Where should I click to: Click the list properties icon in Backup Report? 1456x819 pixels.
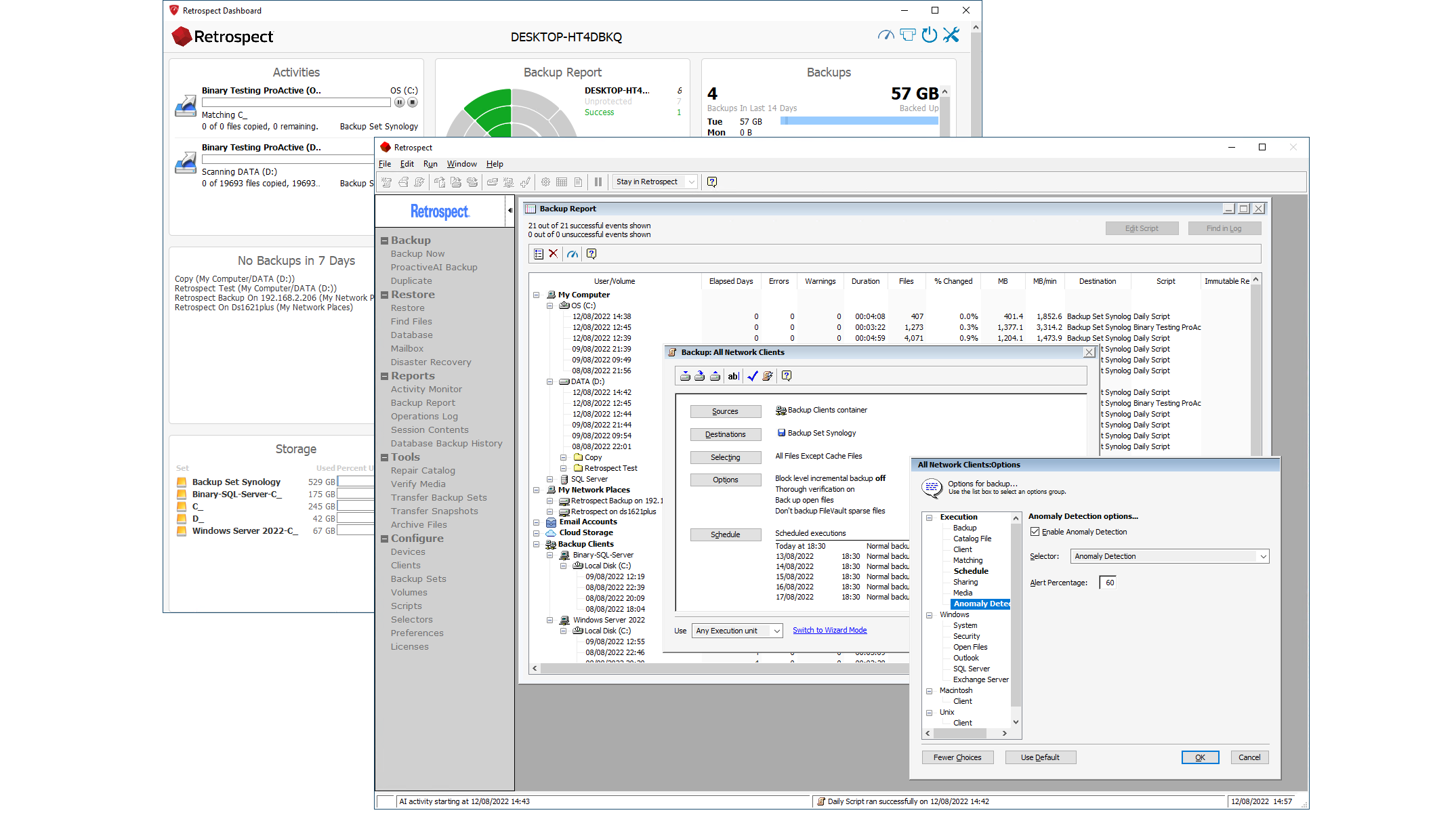[x=539, y=254]
